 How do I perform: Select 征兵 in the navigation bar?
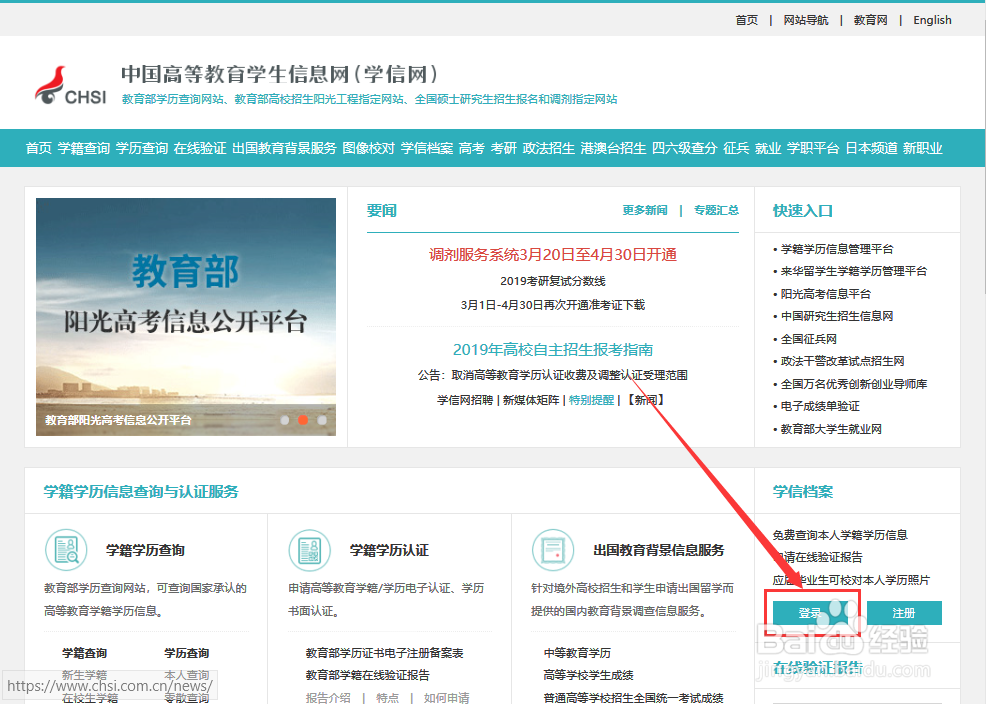click(736, 148)
